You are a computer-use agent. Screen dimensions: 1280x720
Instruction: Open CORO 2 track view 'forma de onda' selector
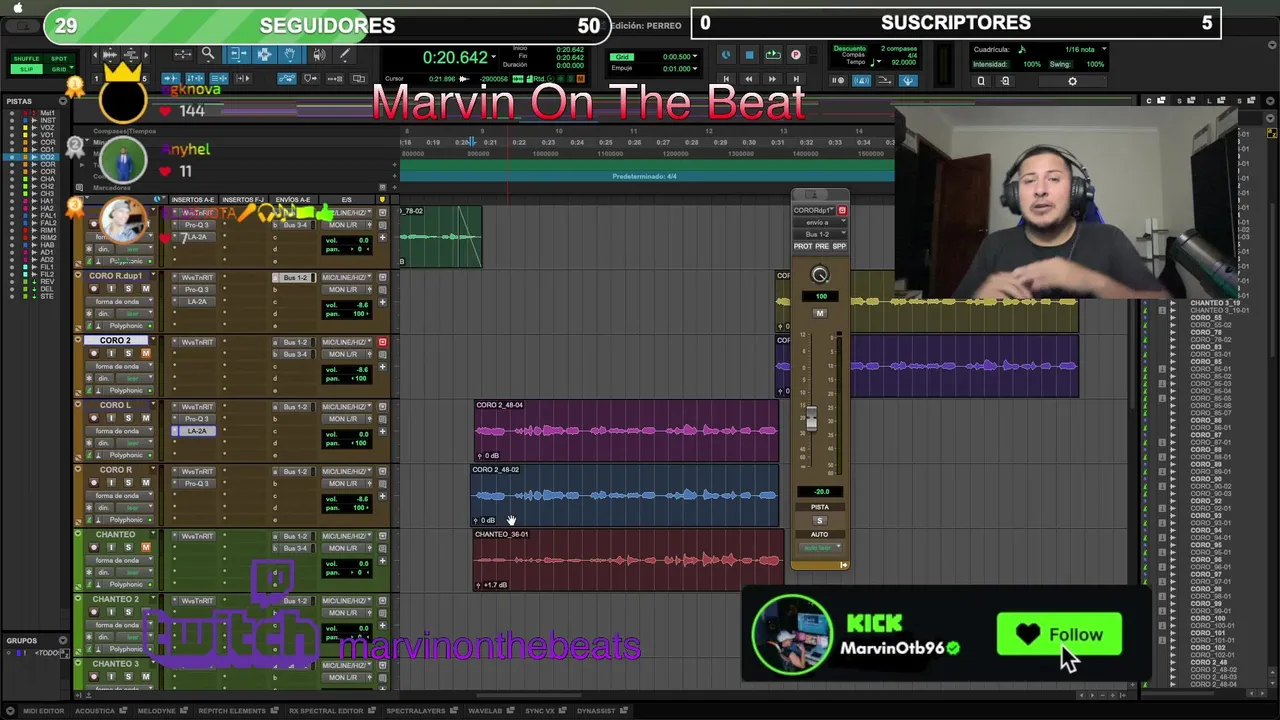tap(118, 366)
